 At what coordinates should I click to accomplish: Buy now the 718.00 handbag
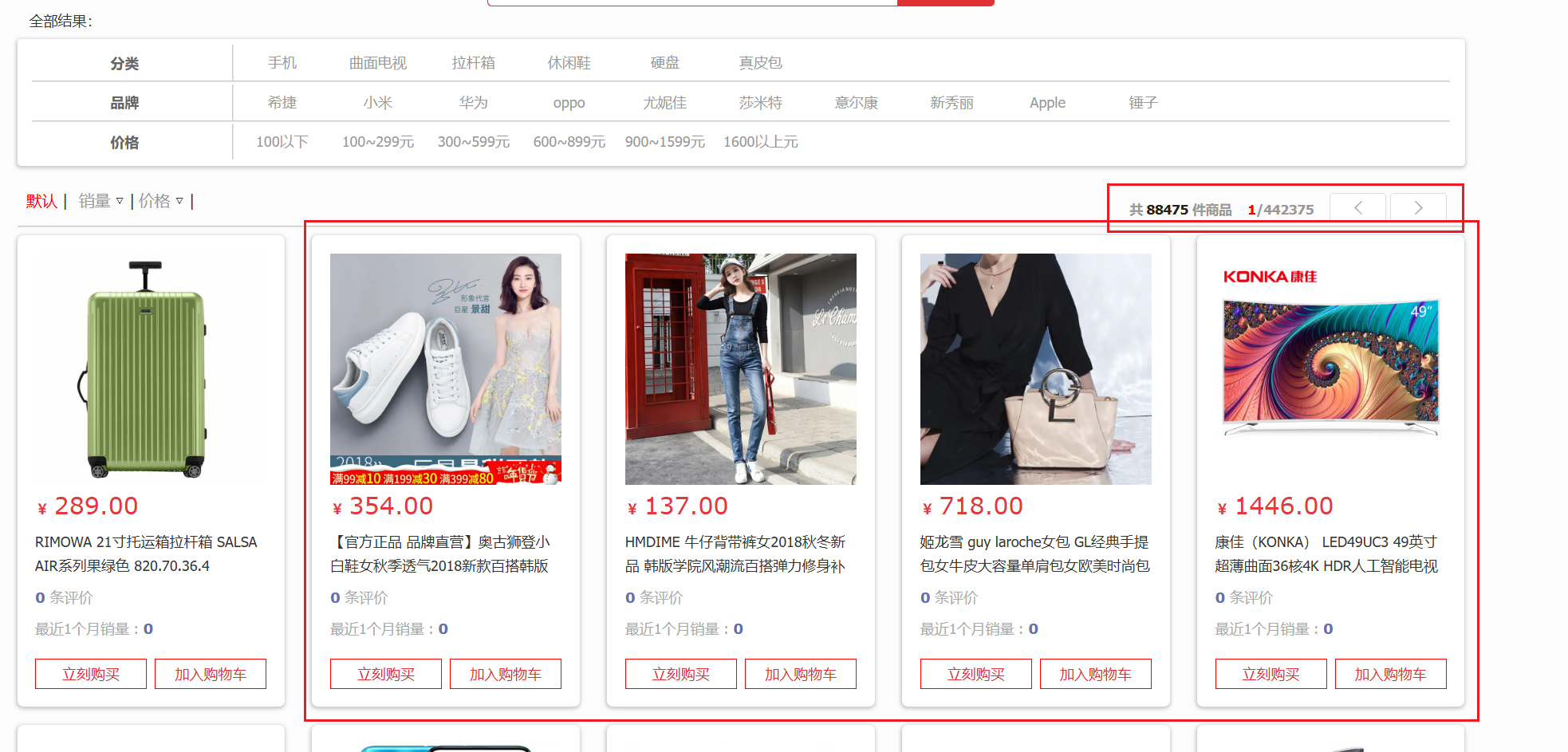(x=976, y=674)
